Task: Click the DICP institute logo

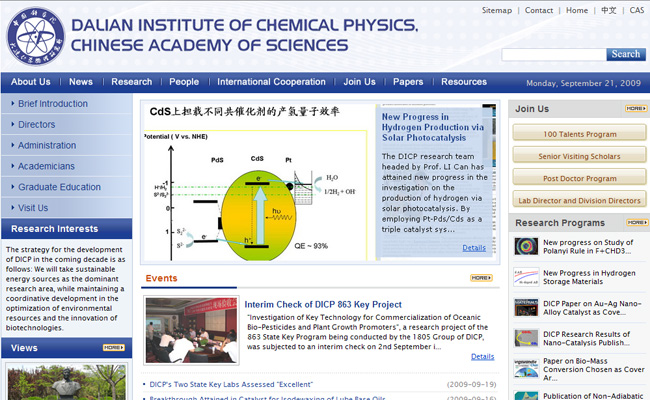Action: tap(35, 35)
